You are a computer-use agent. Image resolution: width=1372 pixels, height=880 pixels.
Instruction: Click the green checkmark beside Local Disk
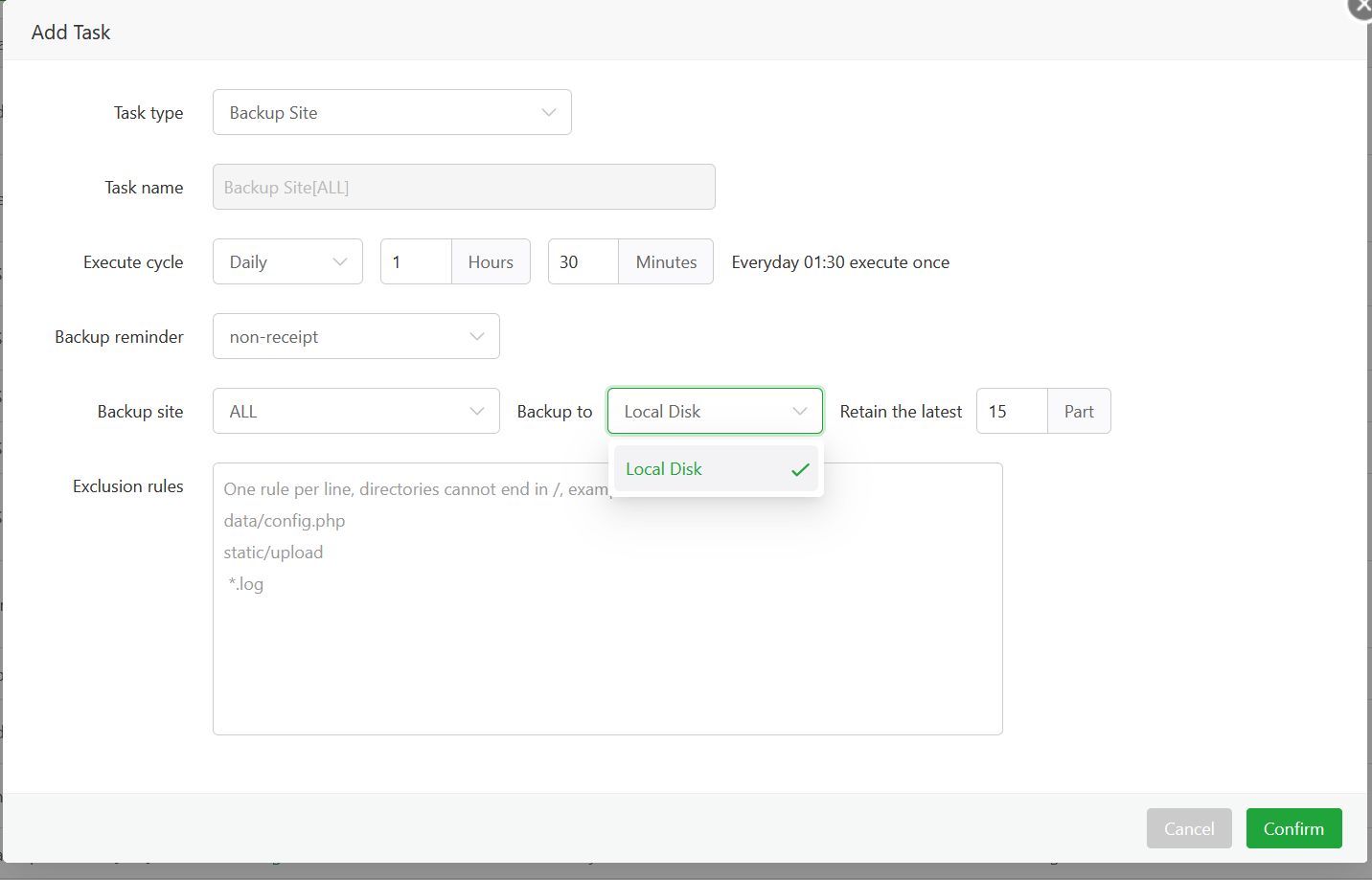800,469
